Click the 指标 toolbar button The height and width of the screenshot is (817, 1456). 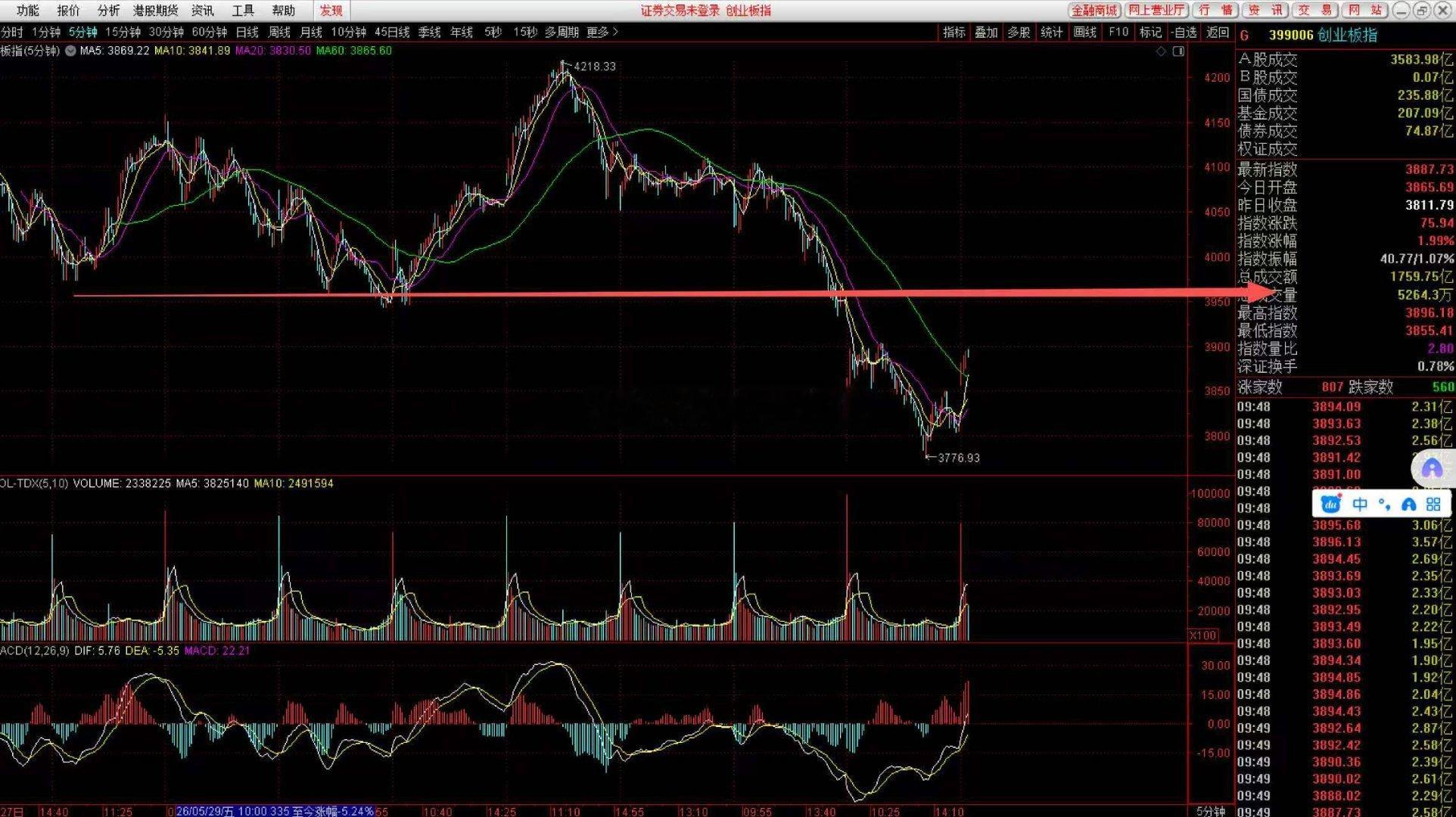pyautogui.click(x=954, y=33)
